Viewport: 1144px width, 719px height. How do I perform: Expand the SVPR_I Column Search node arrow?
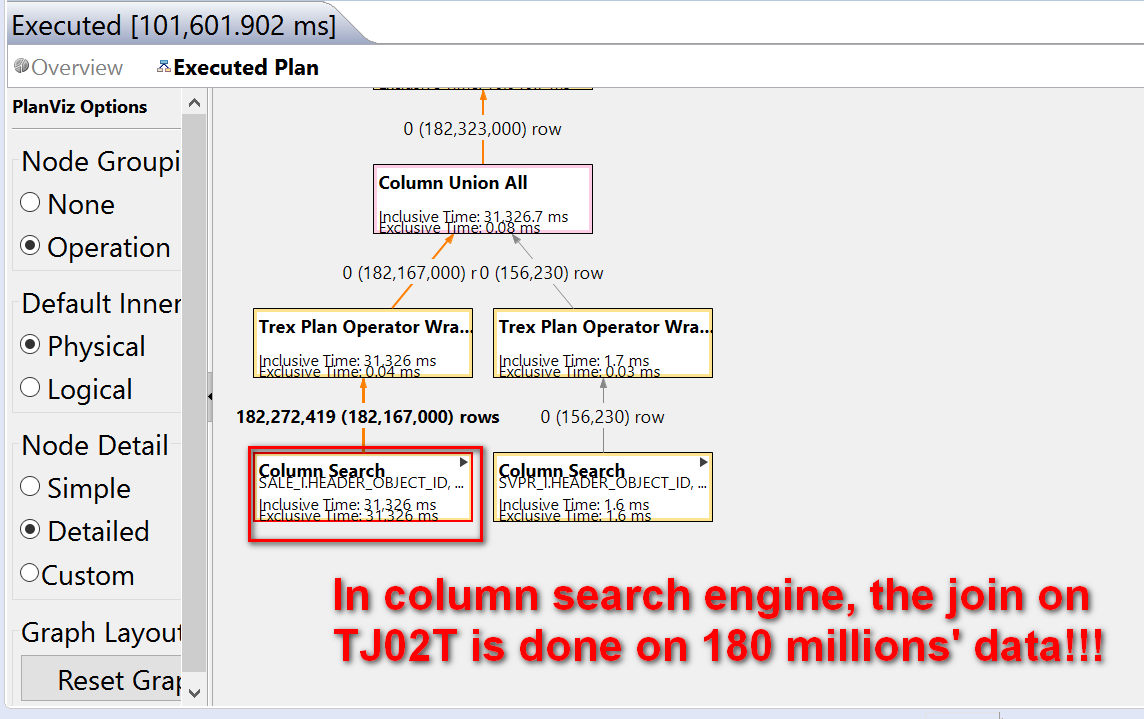[703, 462]
